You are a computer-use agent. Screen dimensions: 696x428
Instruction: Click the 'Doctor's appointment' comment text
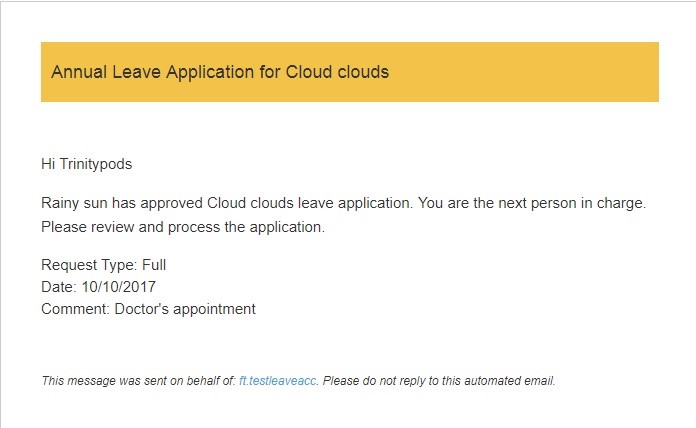click(185, 309)
